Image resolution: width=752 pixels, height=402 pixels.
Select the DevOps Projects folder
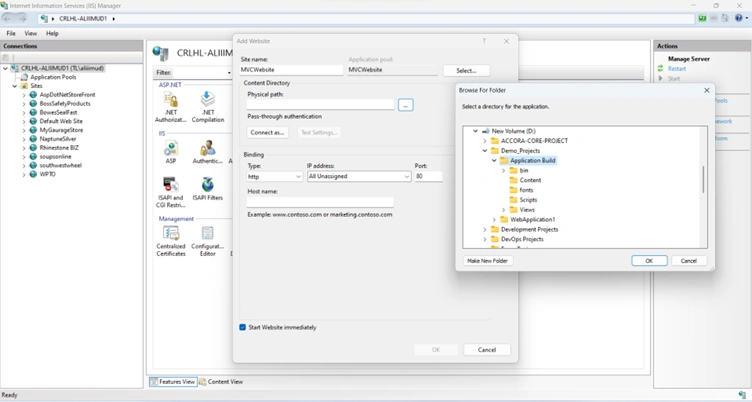click(522, 239)
